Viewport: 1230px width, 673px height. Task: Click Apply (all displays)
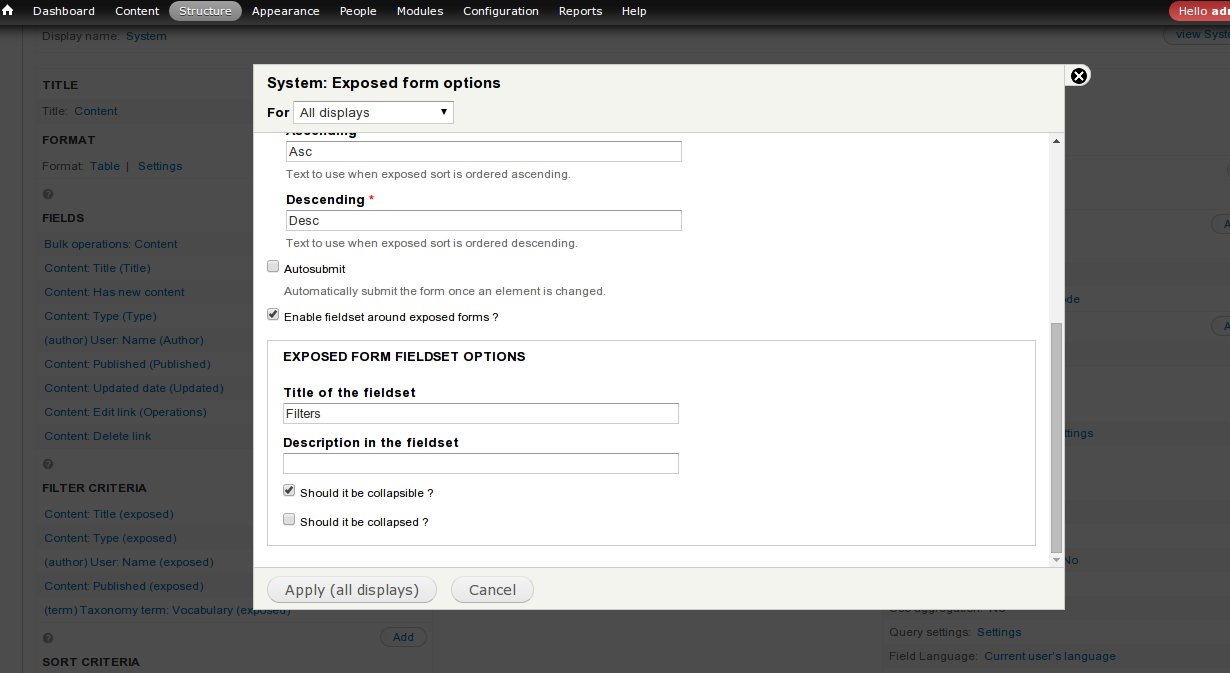click(x=351, y=589)
